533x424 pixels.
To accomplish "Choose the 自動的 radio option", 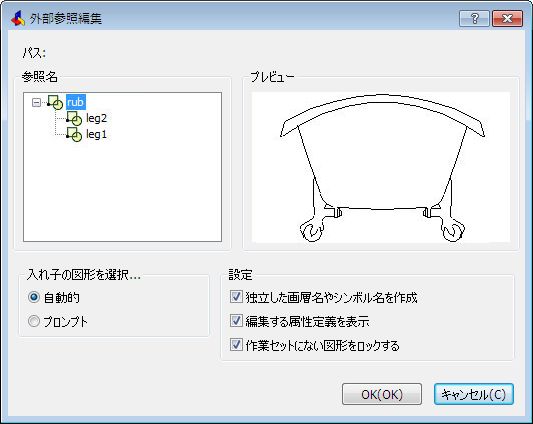I will [34, 297].
